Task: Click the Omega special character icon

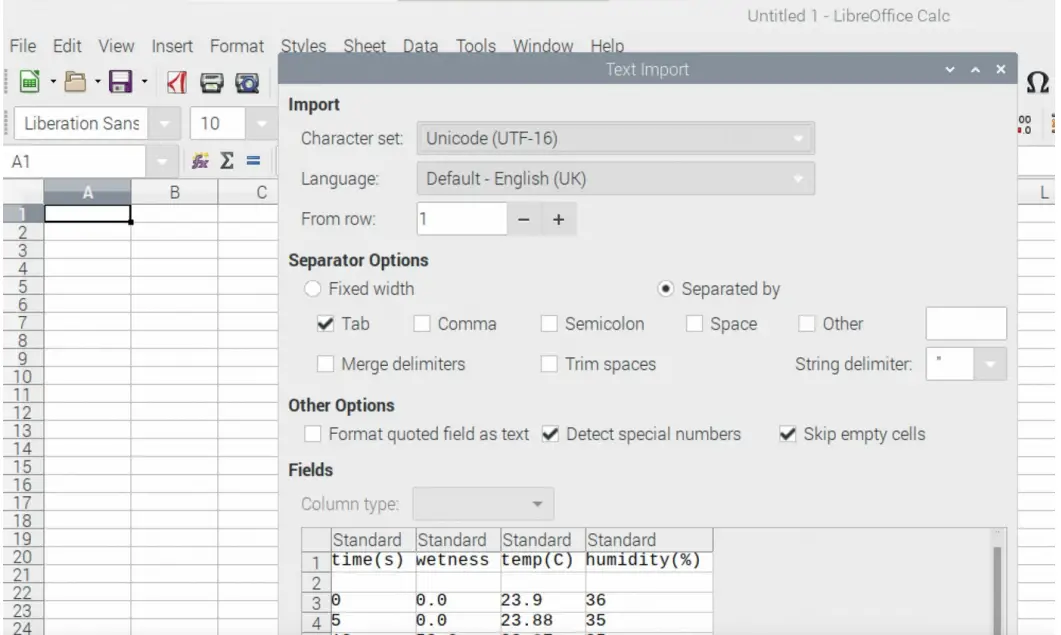Action: click(x=1037, y=83)
